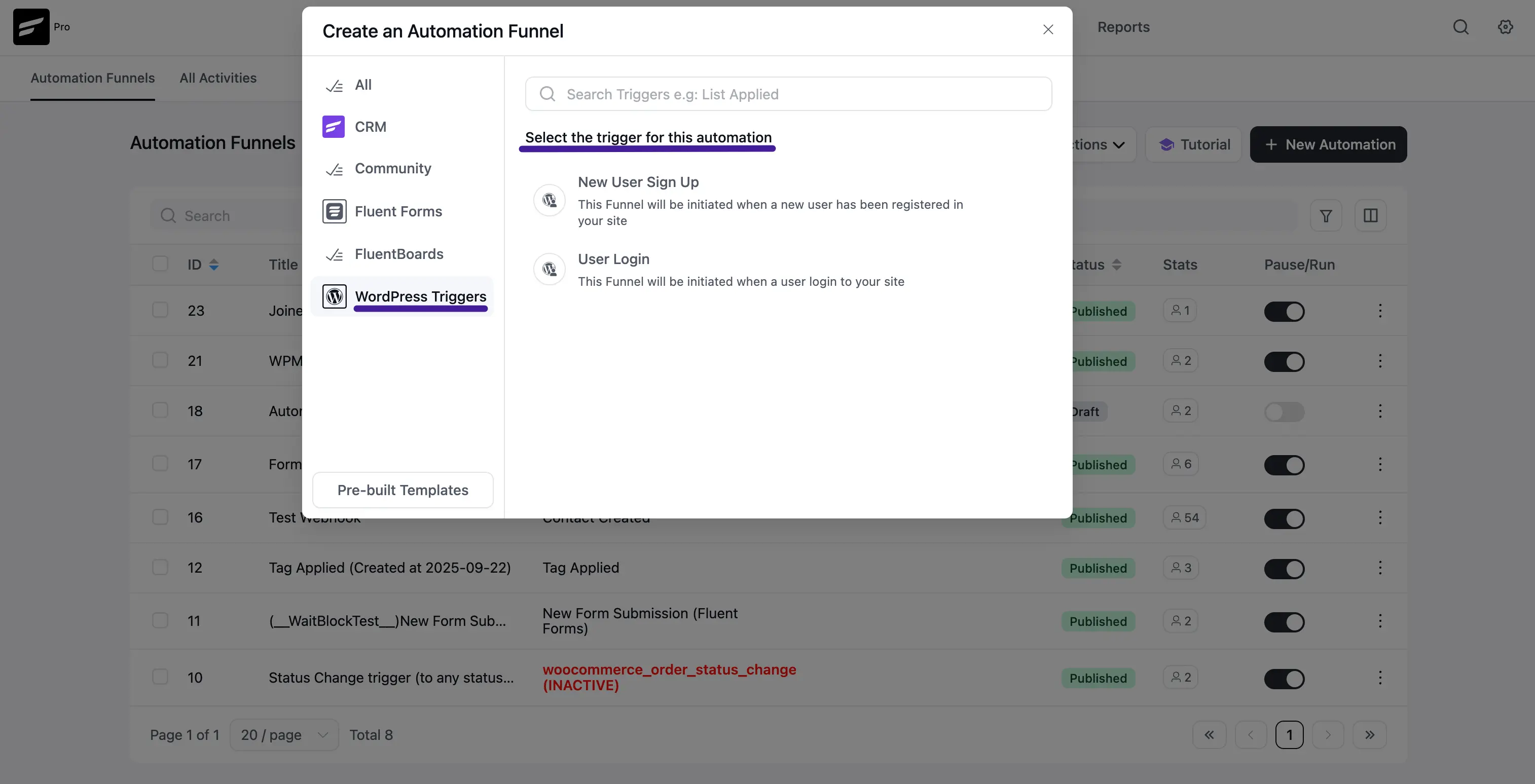Open row actions menu for funnel 18
The width and height of the screenshot is (1535, 784).
pos(1380,410)
